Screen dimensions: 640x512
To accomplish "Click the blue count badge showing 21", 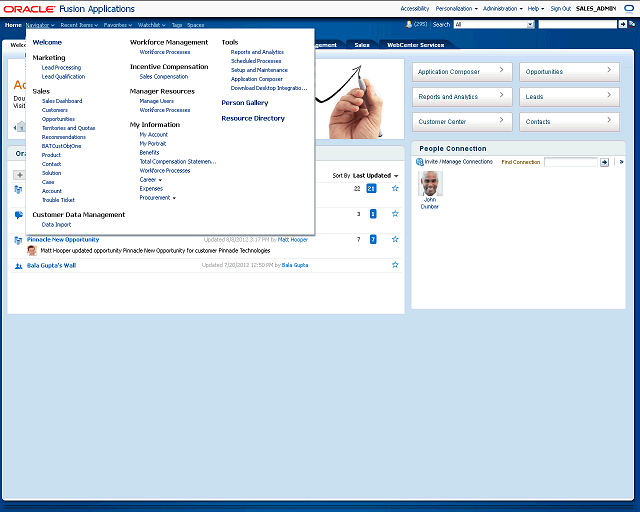I will (x=372, y=188).
